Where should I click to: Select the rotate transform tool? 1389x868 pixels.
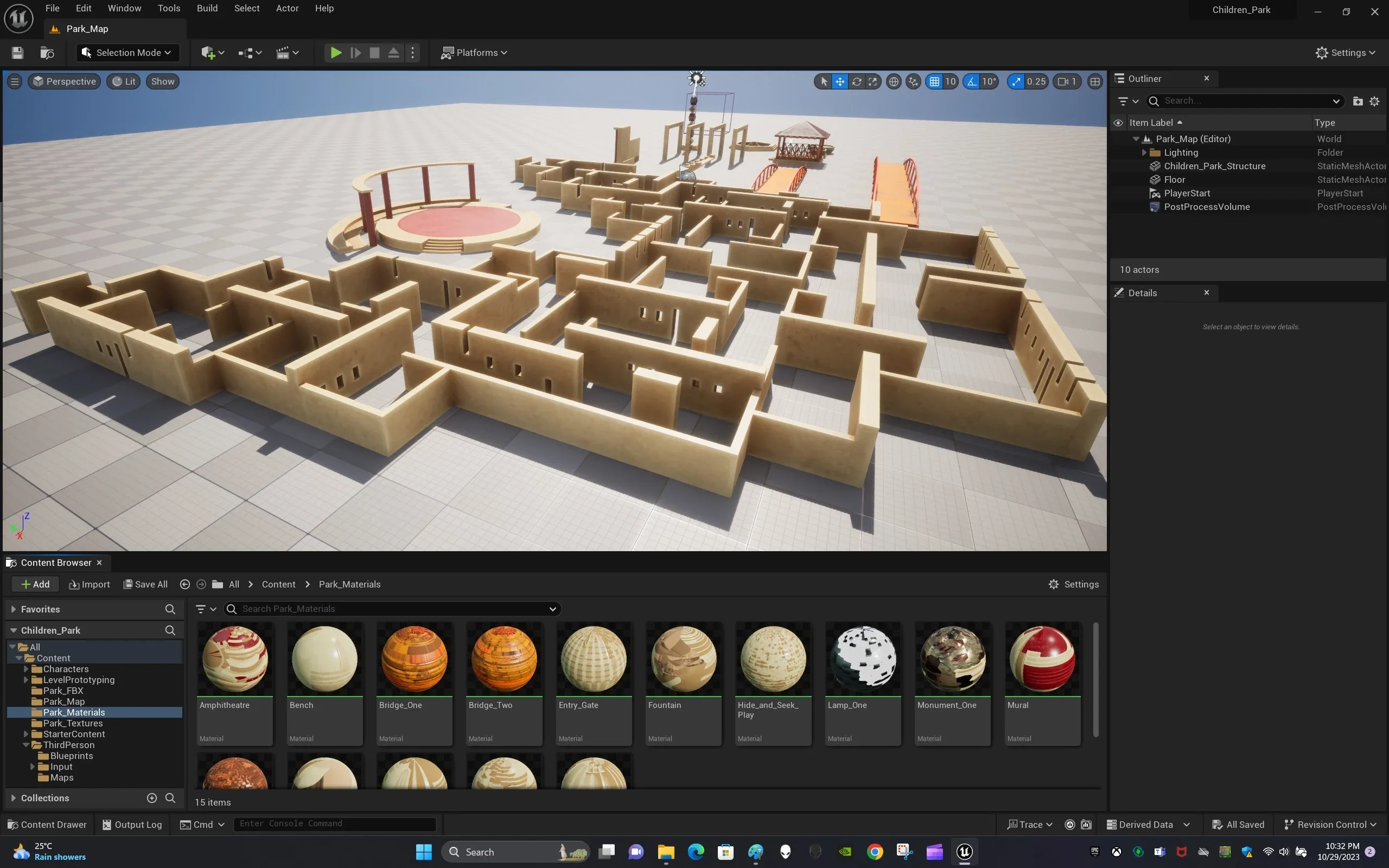click(x=856, y=81)
